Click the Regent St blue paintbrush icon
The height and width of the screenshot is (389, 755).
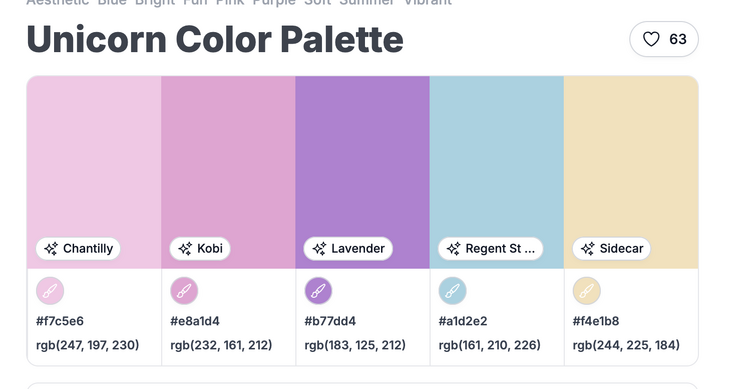point(453,291)
